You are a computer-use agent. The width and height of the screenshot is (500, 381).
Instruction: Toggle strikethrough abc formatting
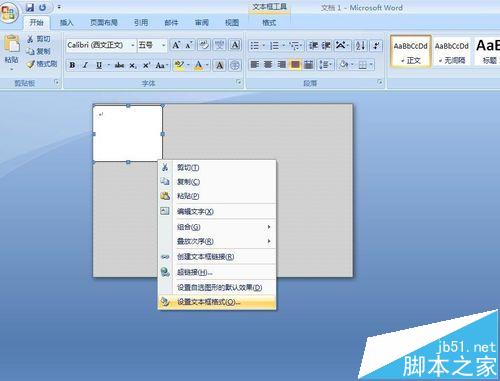click(x=119, y=65)
